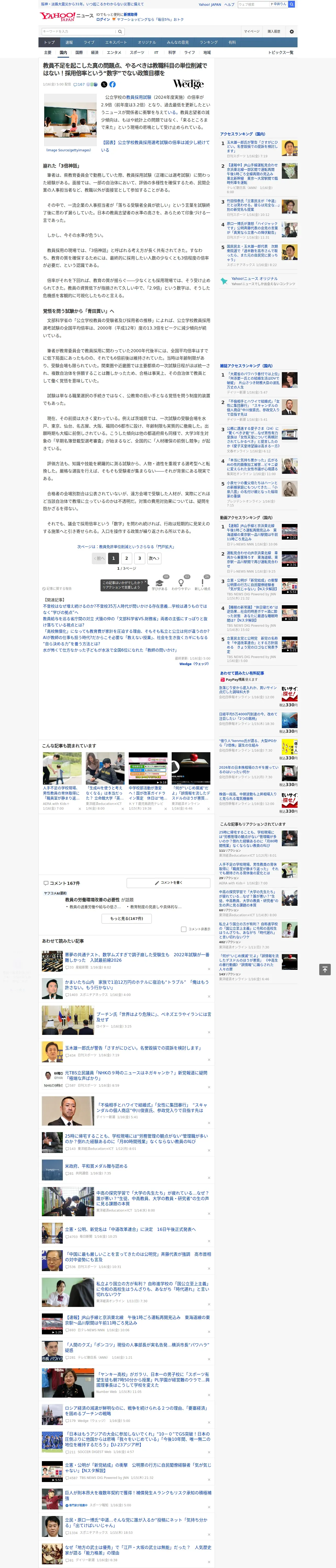The height and width of the screenshot is (1568, 336).
Task: Open the ランキング tab
Action: (x=209, y=43)
